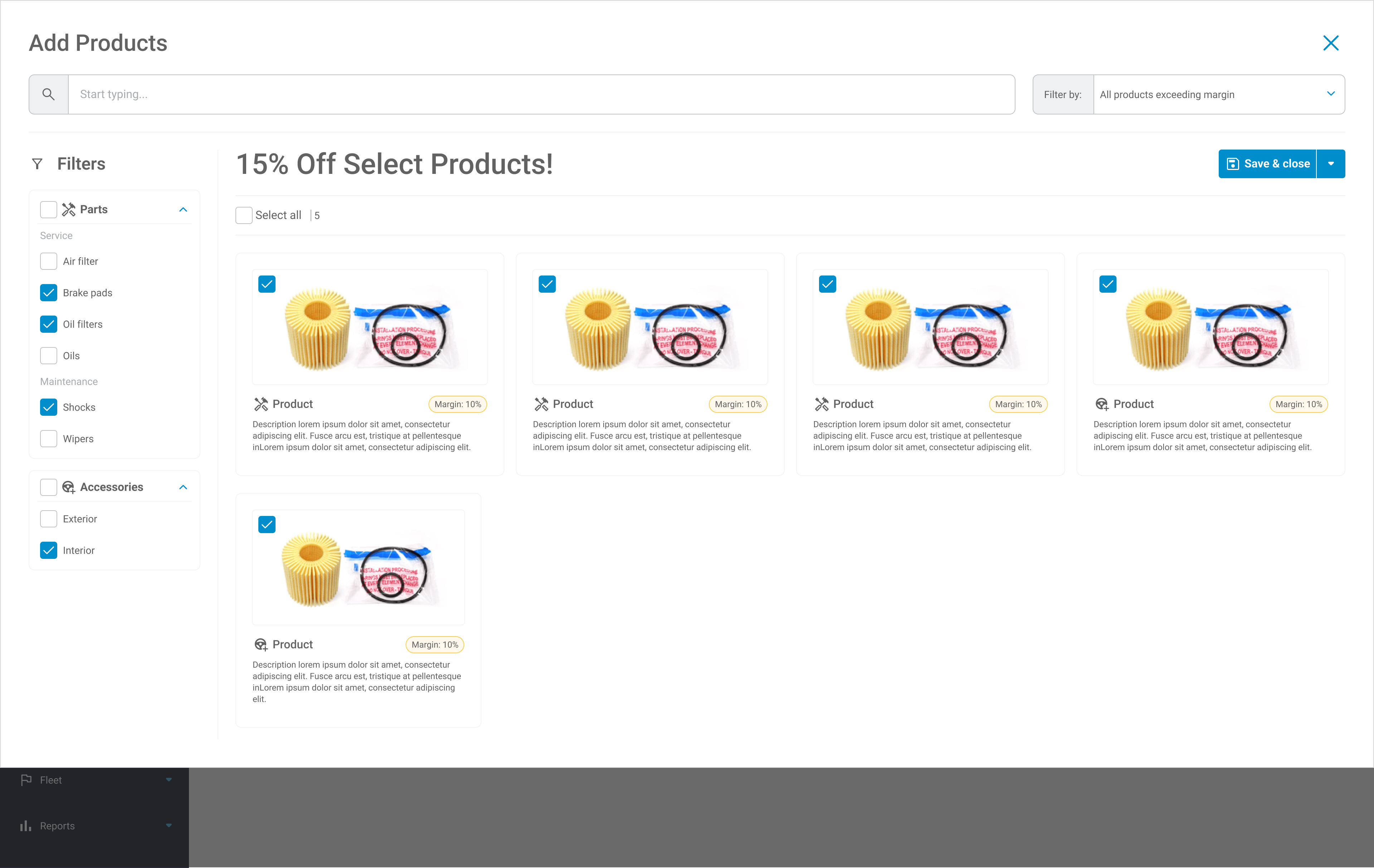Viewport: 1374px width, 868px height.
Task: Check the Select all box
Action: [x=244, y=215]
